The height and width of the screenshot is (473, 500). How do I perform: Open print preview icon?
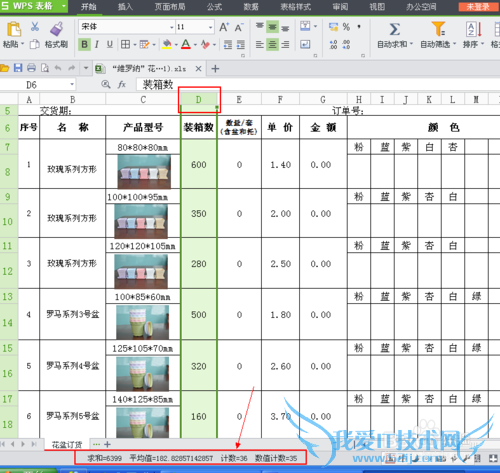(45, 68)
